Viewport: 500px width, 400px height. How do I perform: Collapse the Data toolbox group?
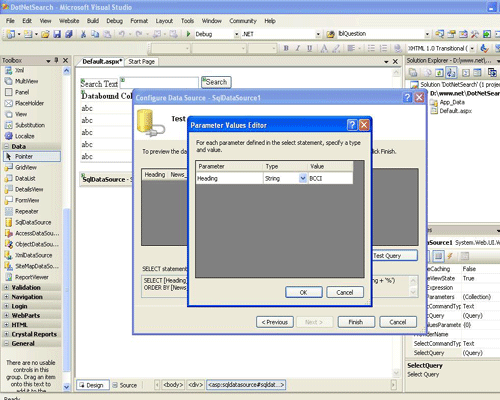pyautogui.click(x=6, y=146)
